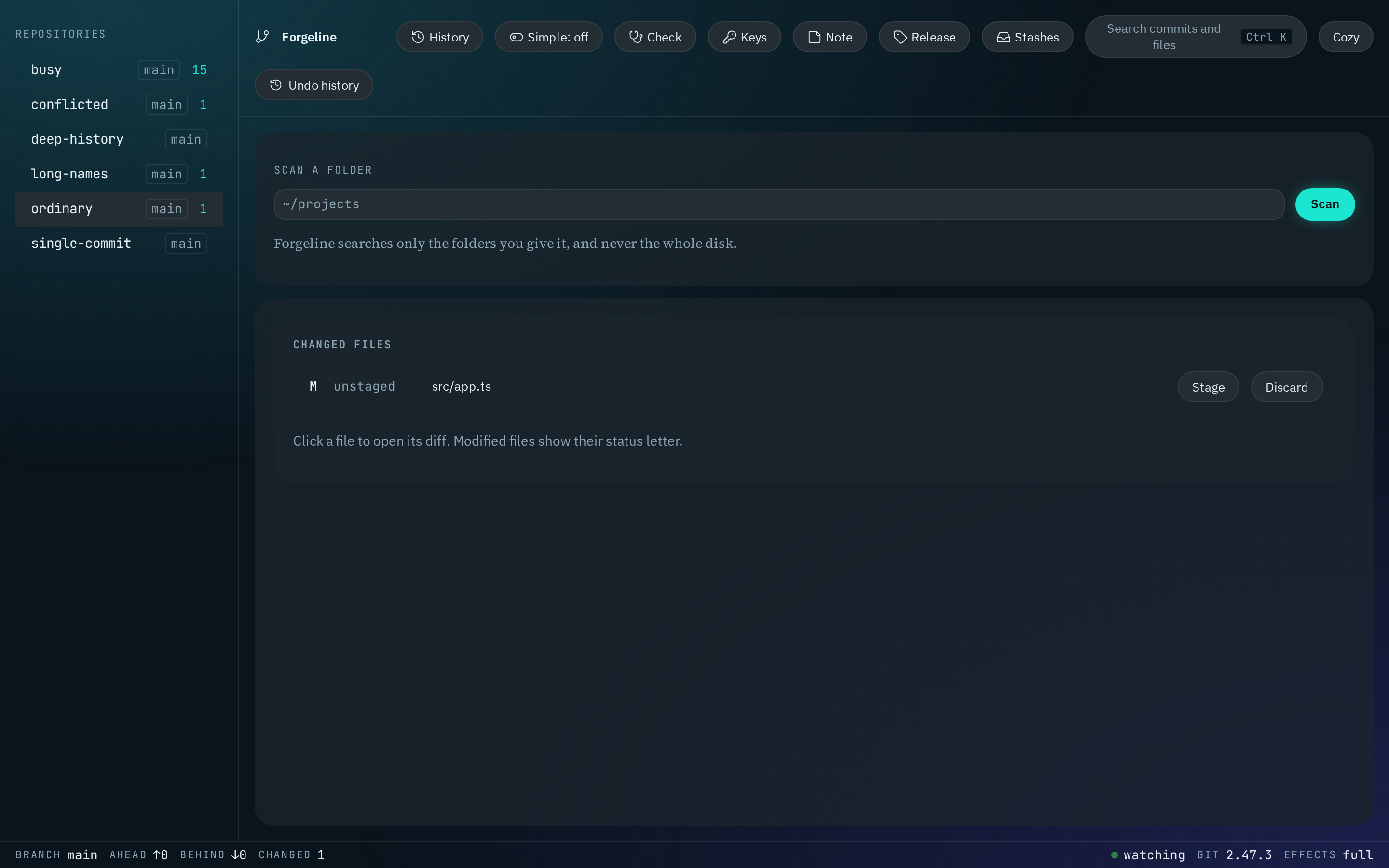Select the long-names repository
Image resolution: width=1389 pixels, height=868 pixels.
[x=119, y=174]
